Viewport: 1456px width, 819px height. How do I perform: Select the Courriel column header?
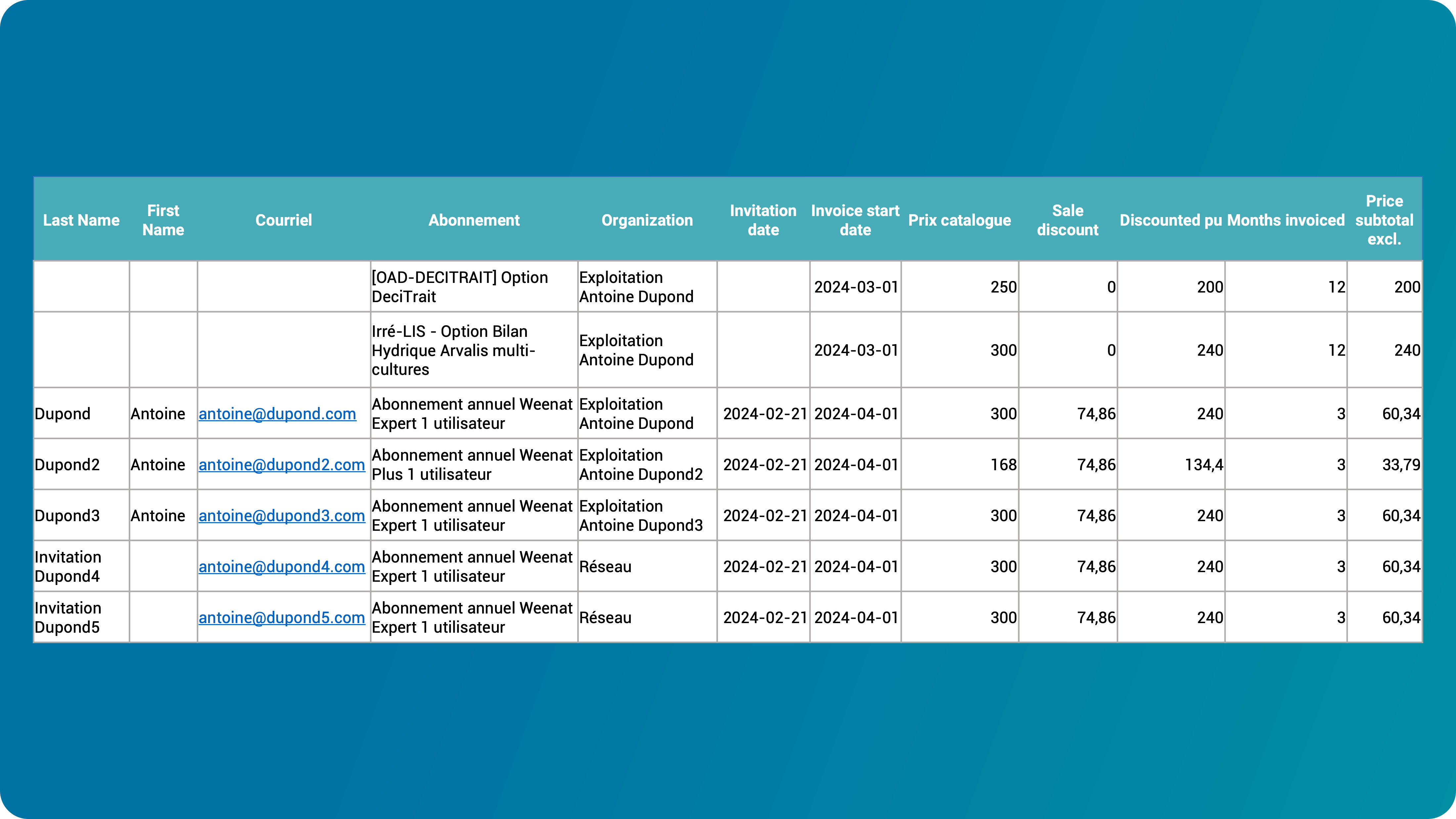click(284, 220)
